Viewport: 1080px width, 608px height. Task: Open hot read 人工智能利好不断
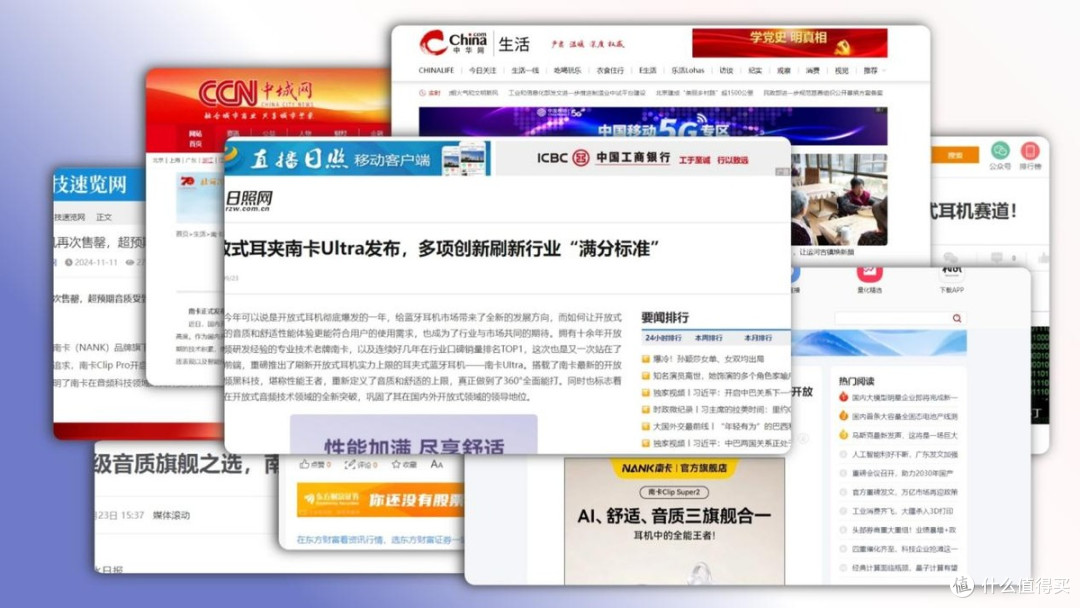[904, 454]
